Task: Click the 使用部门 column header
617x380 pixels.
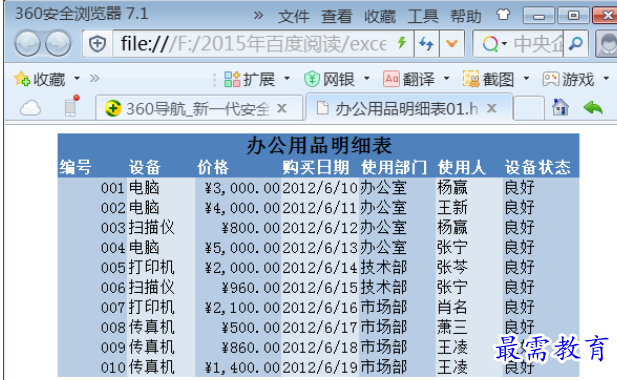Action: pyautogui.click(x=394, y=167)
